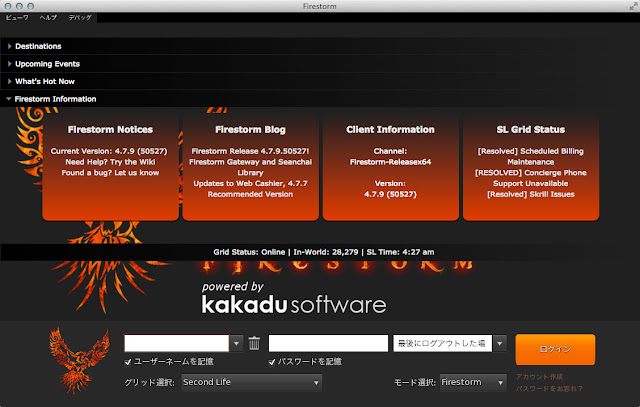Click the 'In-World: 28,279' status text

[326, 252]
